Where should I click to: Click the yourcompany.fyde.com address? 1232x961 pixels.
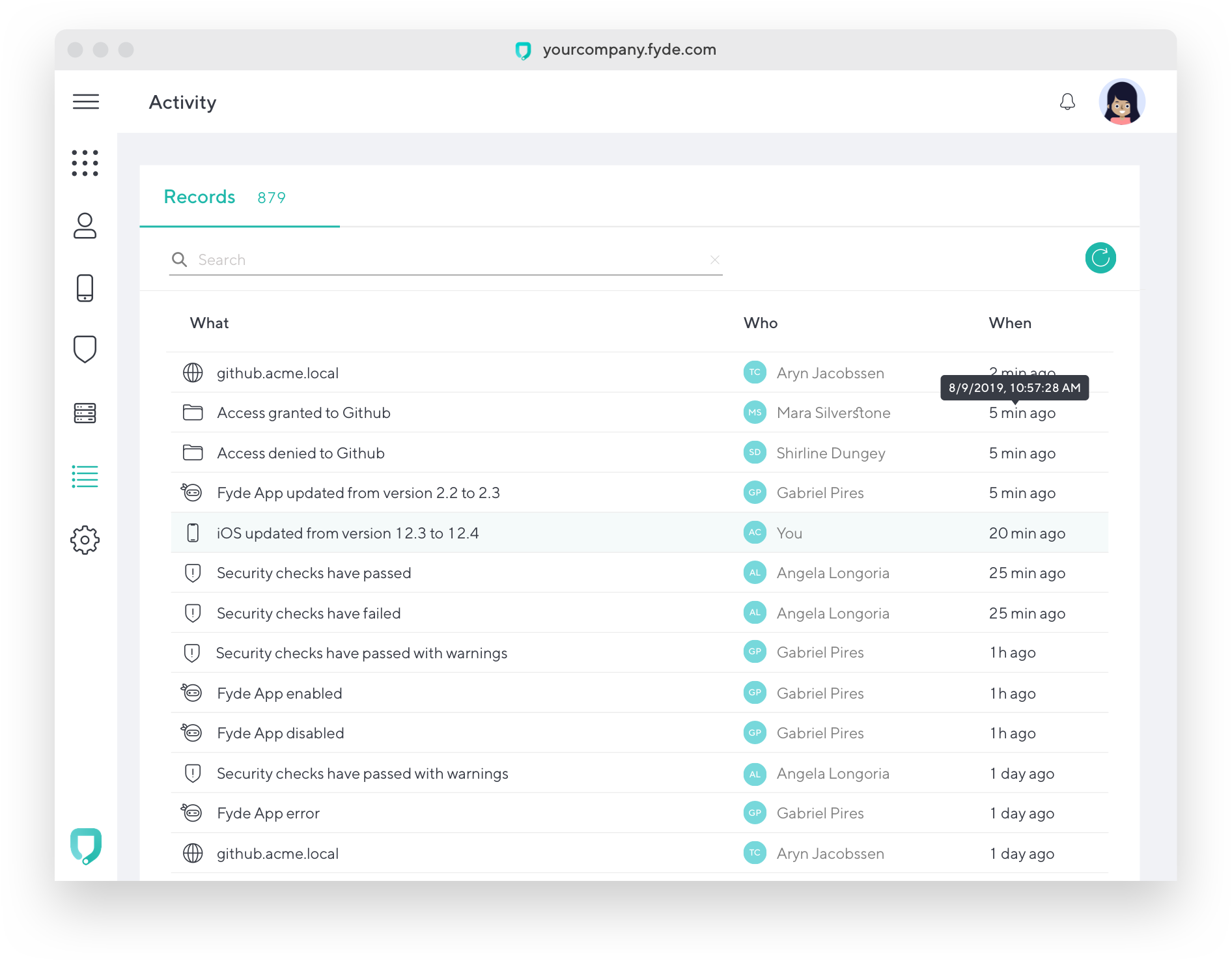click(629, 49)
